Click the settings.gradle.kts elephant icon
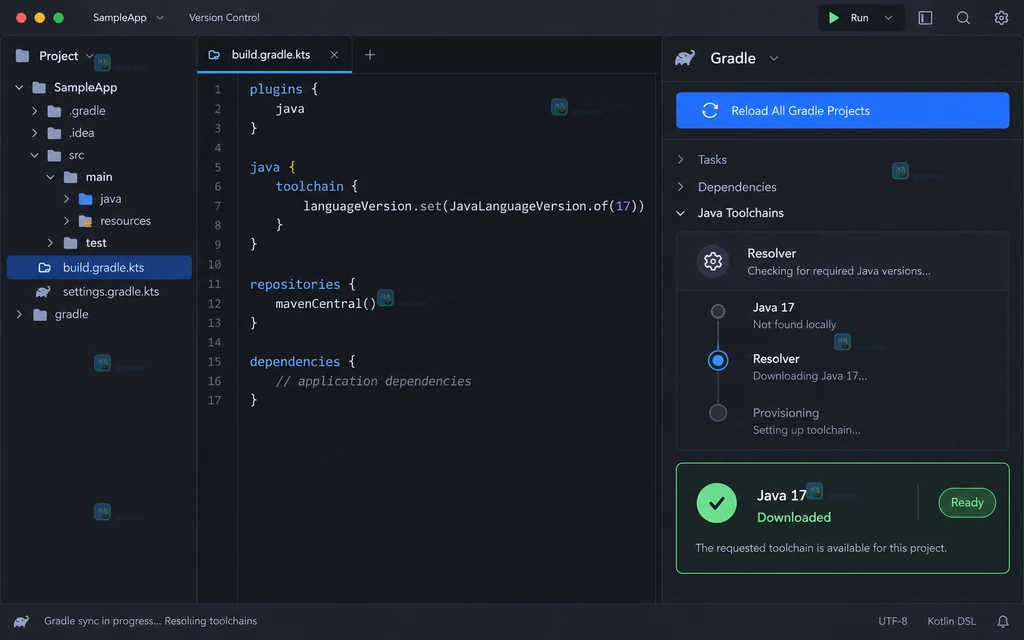Image resolution: width=1024 pixels, height=640 pixels. pos(43,291)
